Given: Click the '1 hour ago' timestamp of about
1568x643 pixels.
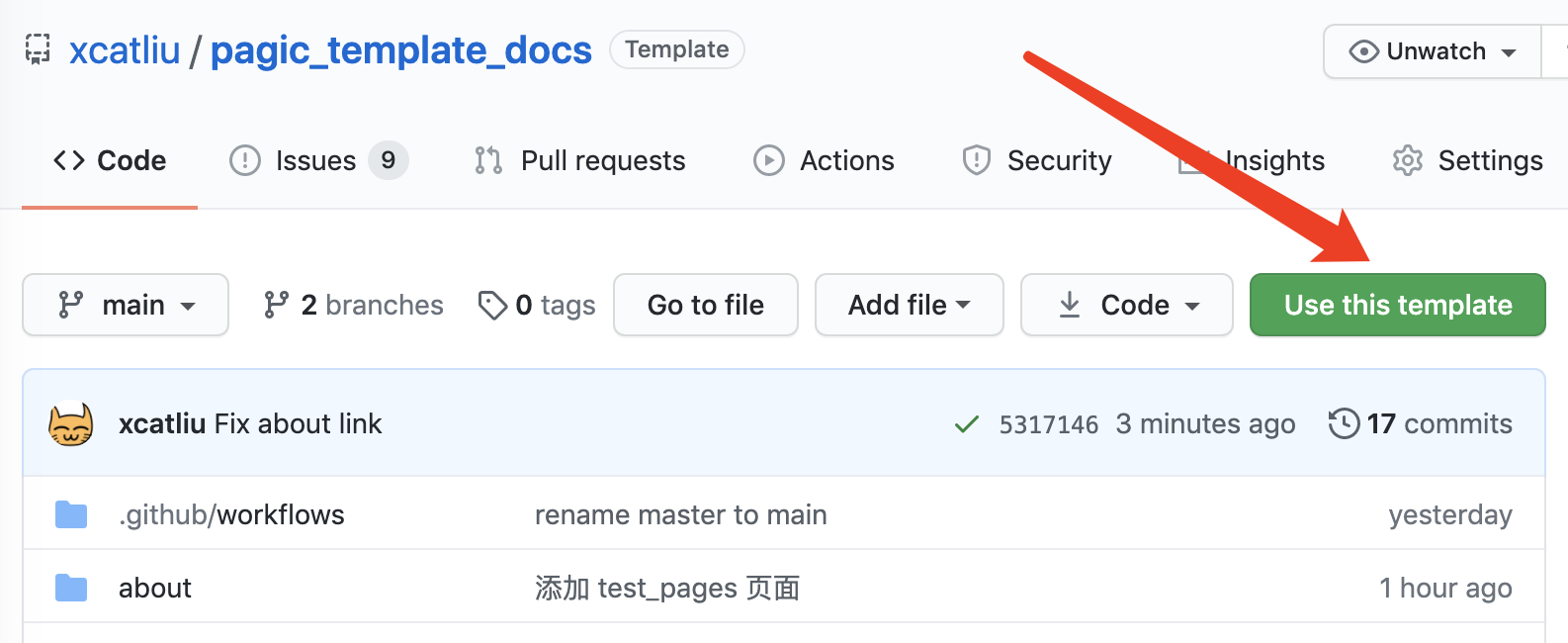Looking at the screenshot, I should pyautogui.click(x=1446, y=588).
